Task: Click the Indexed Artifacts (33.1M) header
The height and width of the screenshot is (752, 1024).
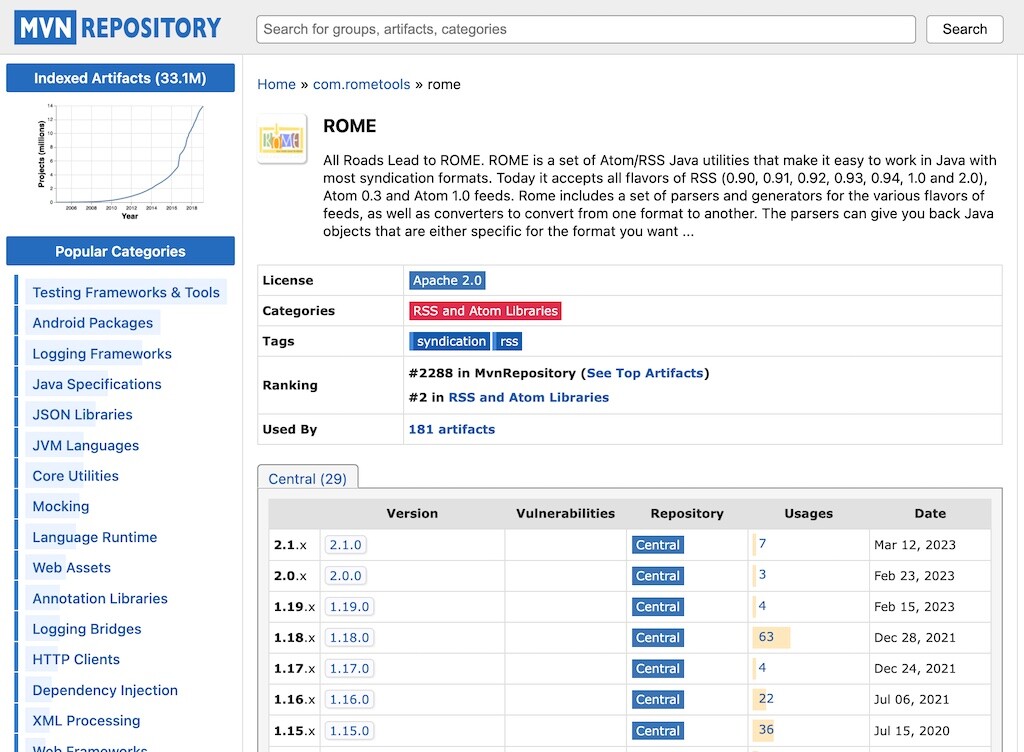Action: 120,78
